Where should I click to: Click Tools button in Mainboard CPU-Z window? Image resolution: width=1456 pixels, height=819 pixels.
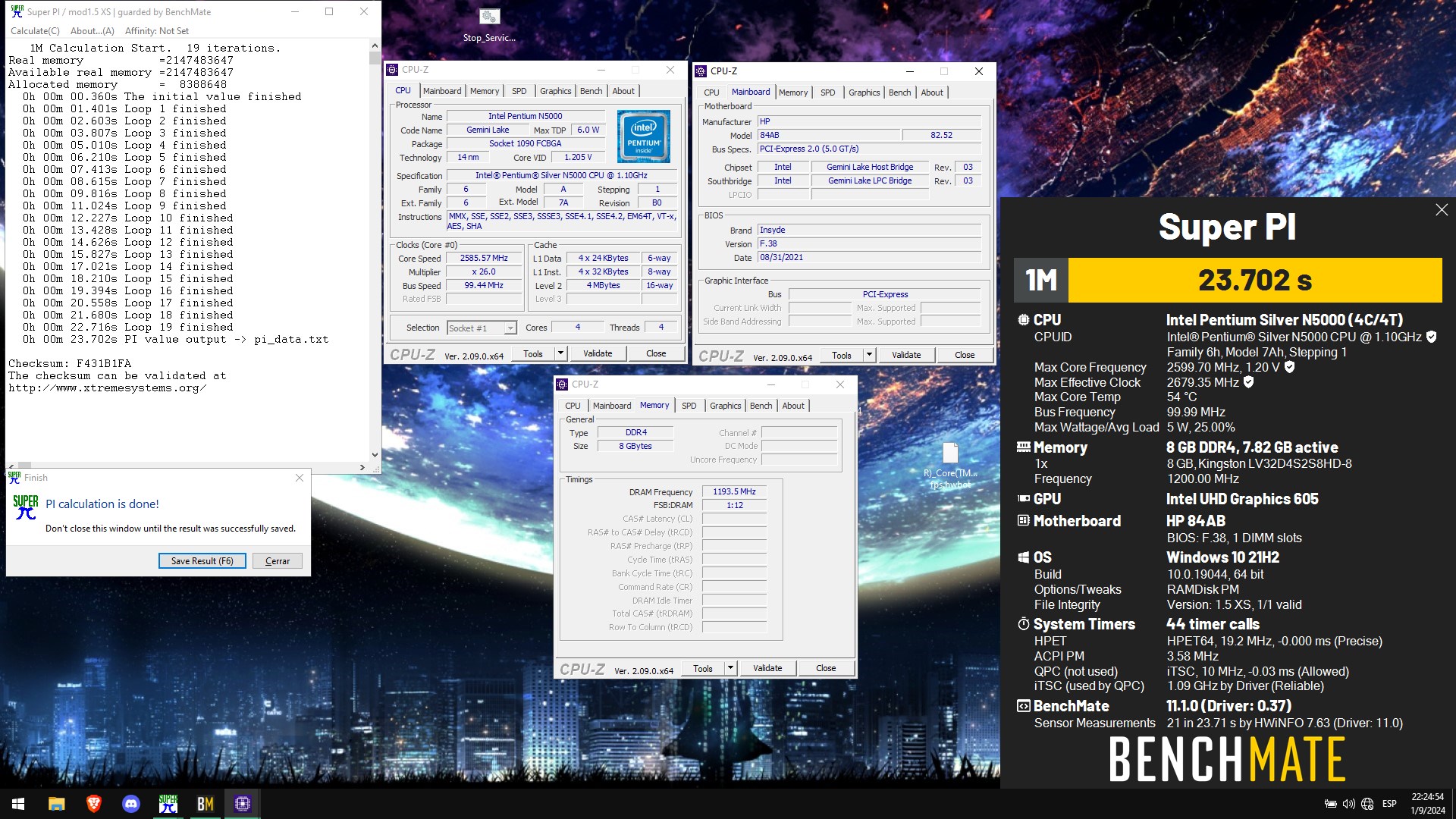[x=842, y=355]
